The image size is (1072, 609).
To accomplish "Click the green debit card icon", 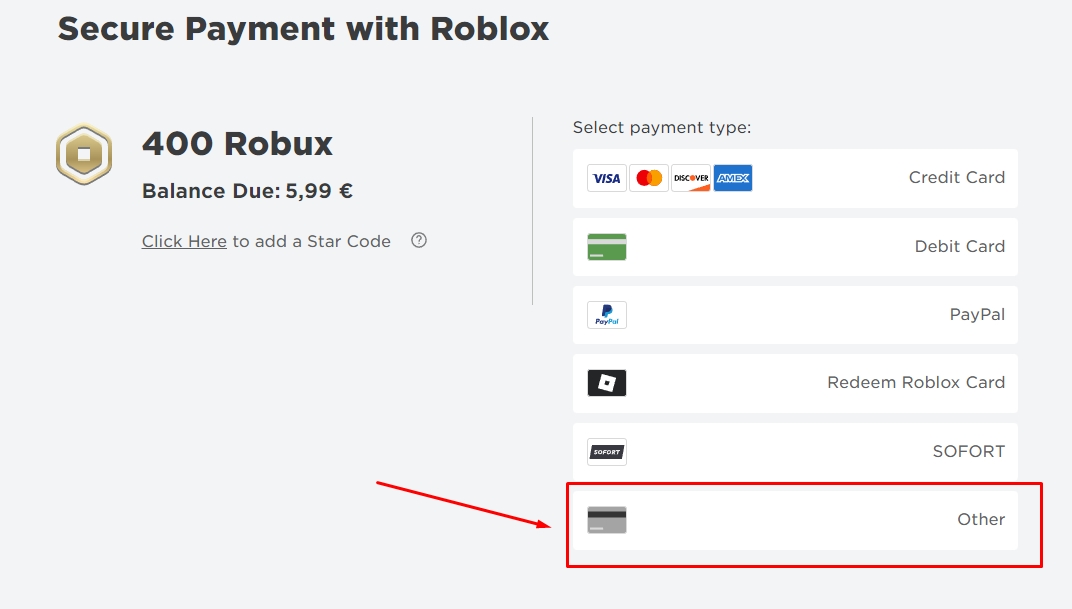I will point(607,247).
